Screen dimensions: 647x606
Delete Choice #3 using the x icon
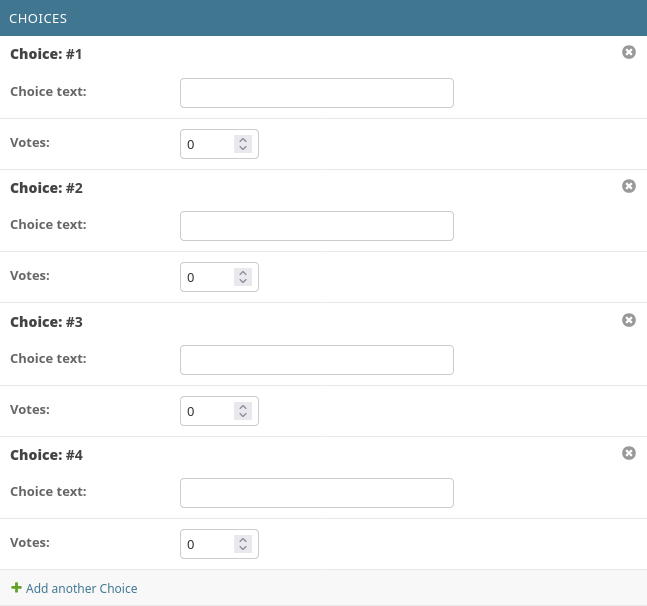[629, 320]
